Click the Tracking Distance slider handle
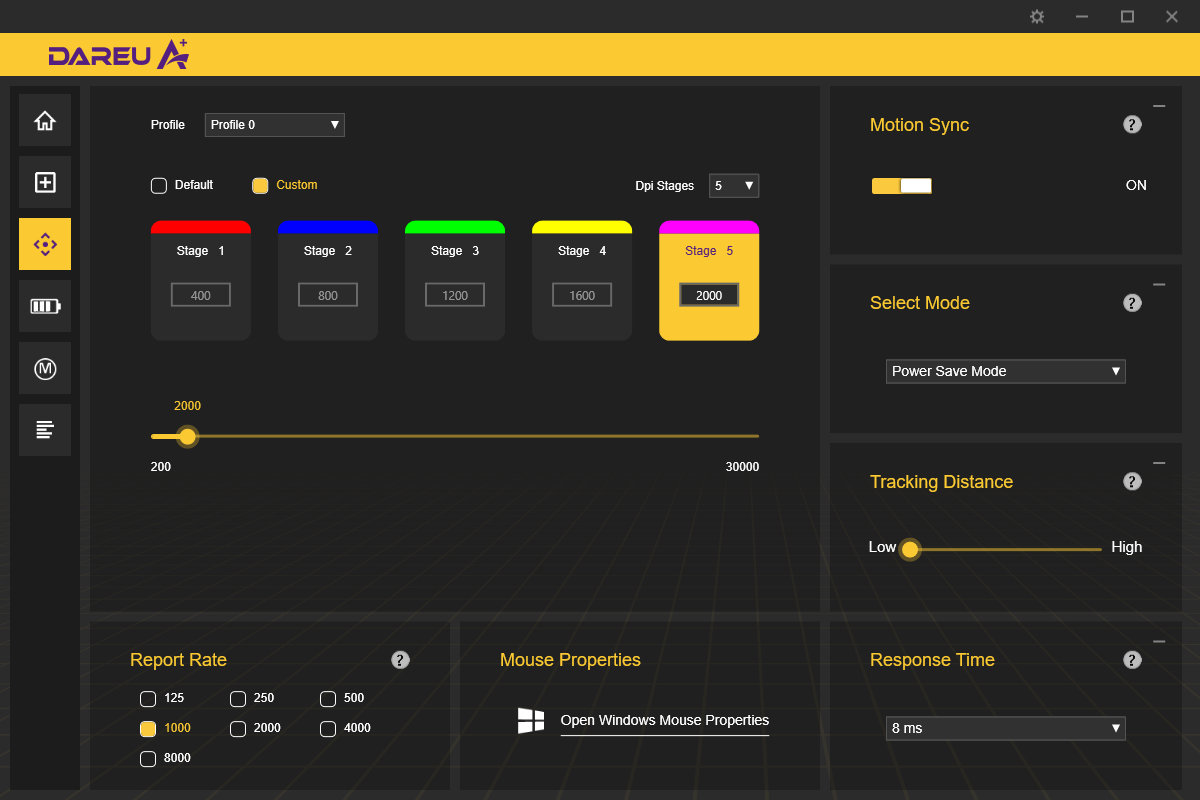Screen dimensions: 1200x800 [910, 549]
